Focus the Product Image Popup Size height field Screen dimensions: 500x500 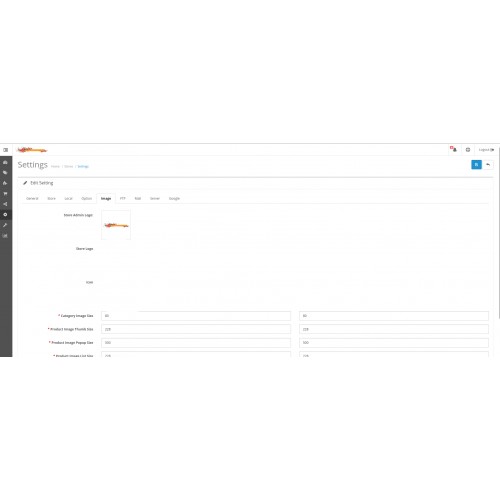click(394, 343)
